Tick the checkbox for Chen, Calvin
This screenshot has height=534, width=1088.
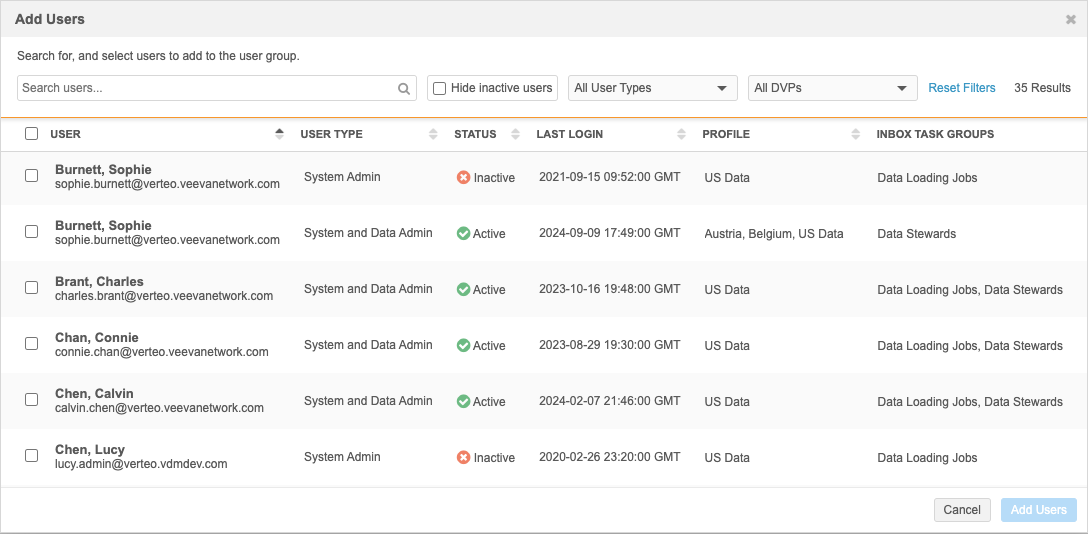31,399
